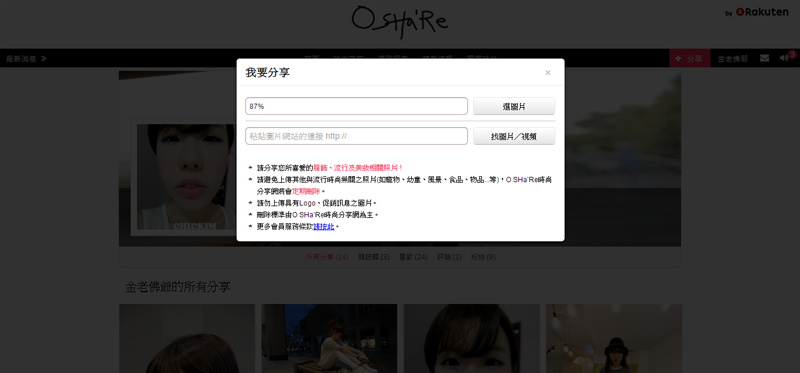Open the thumbnail of person sitting on bench at night
This screenshot has height=373, width=800.
330,338
